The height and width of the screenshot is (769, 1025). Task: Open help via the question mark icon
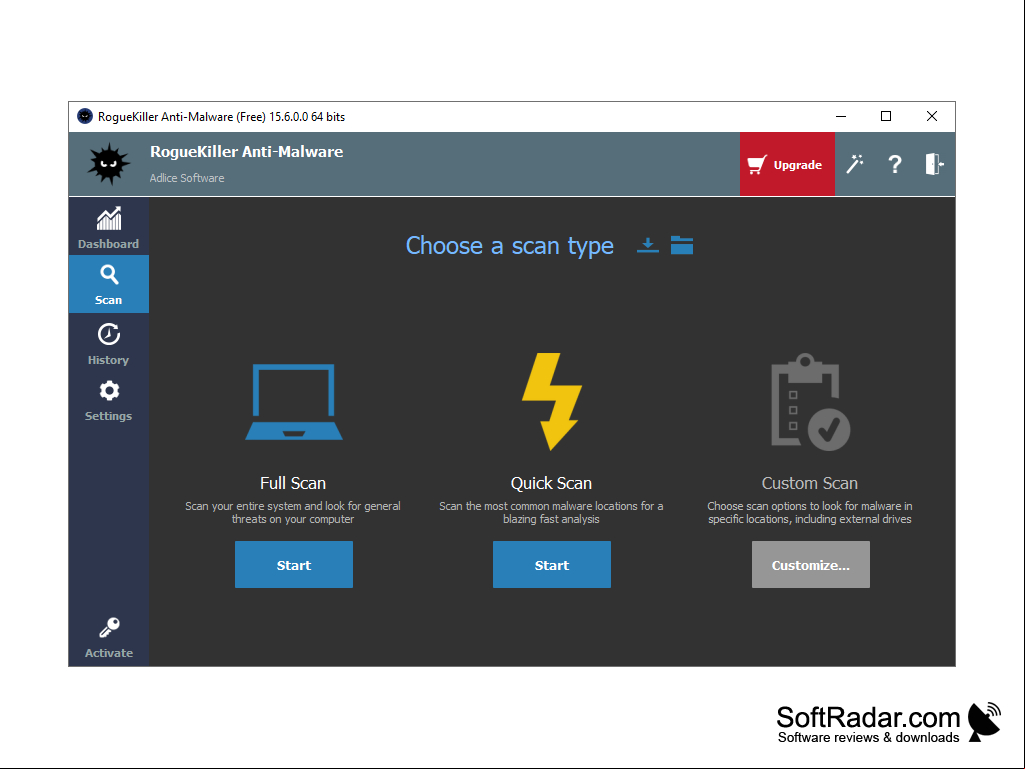tap(895, 164)
